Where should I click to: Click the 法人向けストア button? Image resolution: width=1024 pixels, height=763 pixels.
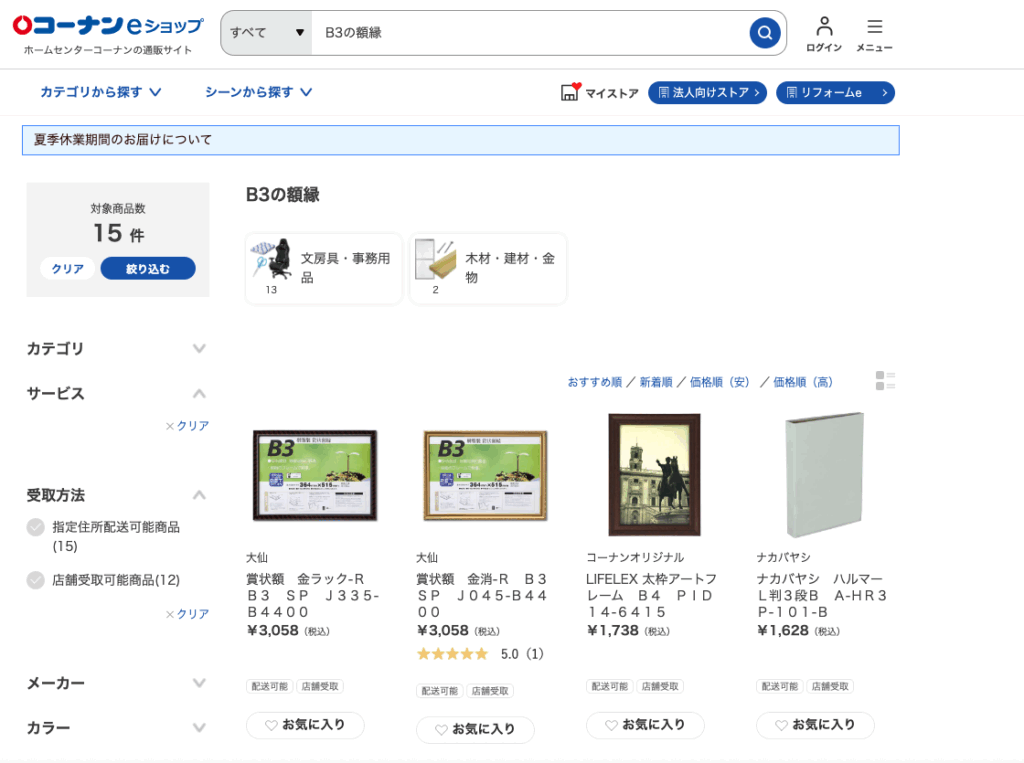[x=707, y=93]
